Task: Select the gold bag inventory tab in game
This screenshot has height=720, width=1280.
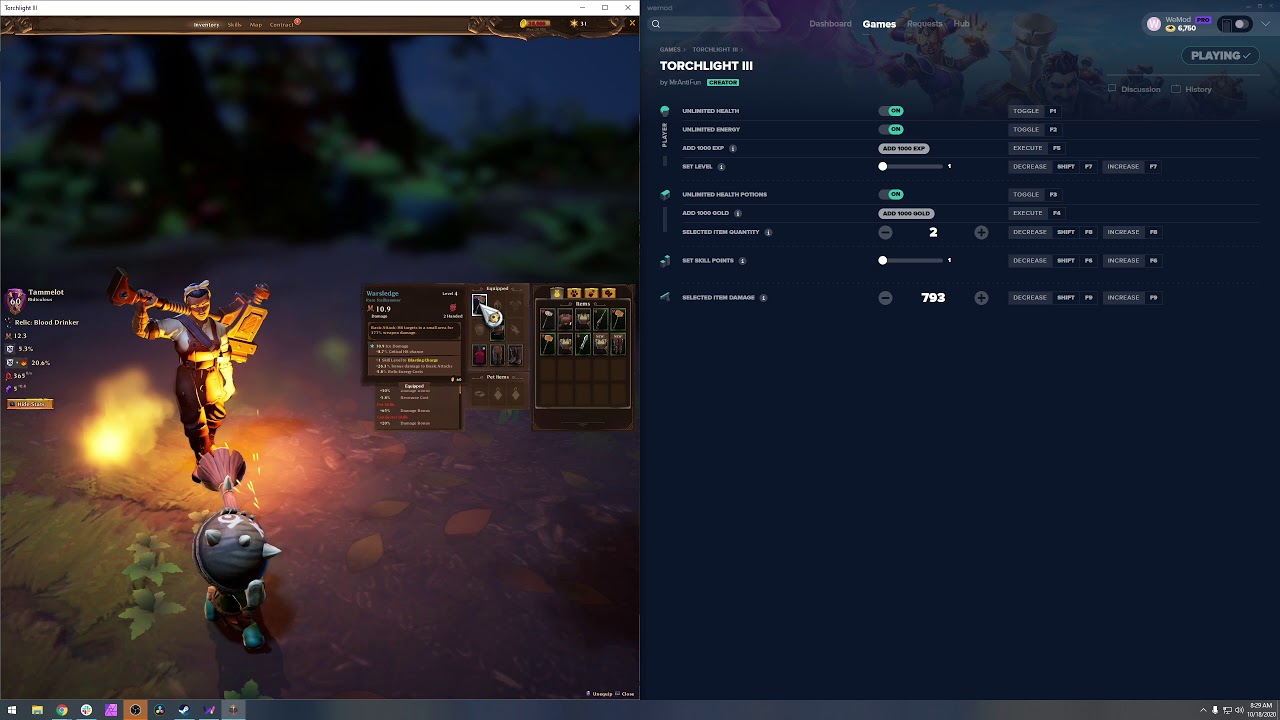Action: pyautogui.click(x=557, y=293)
